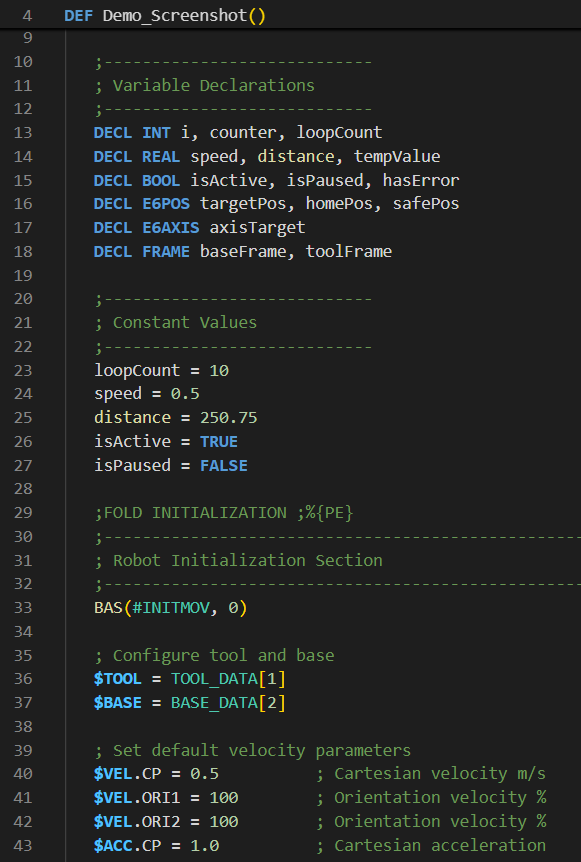581x862 pixels.
Task: Click the value '1.0' on the $ACC.CP line
Action: [204, 846]
